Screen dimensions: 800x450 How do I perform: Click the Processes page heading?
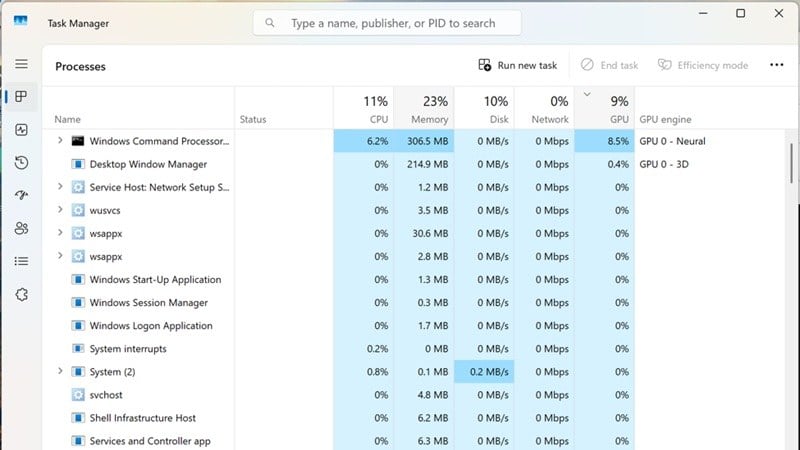(x=80, y=66)
